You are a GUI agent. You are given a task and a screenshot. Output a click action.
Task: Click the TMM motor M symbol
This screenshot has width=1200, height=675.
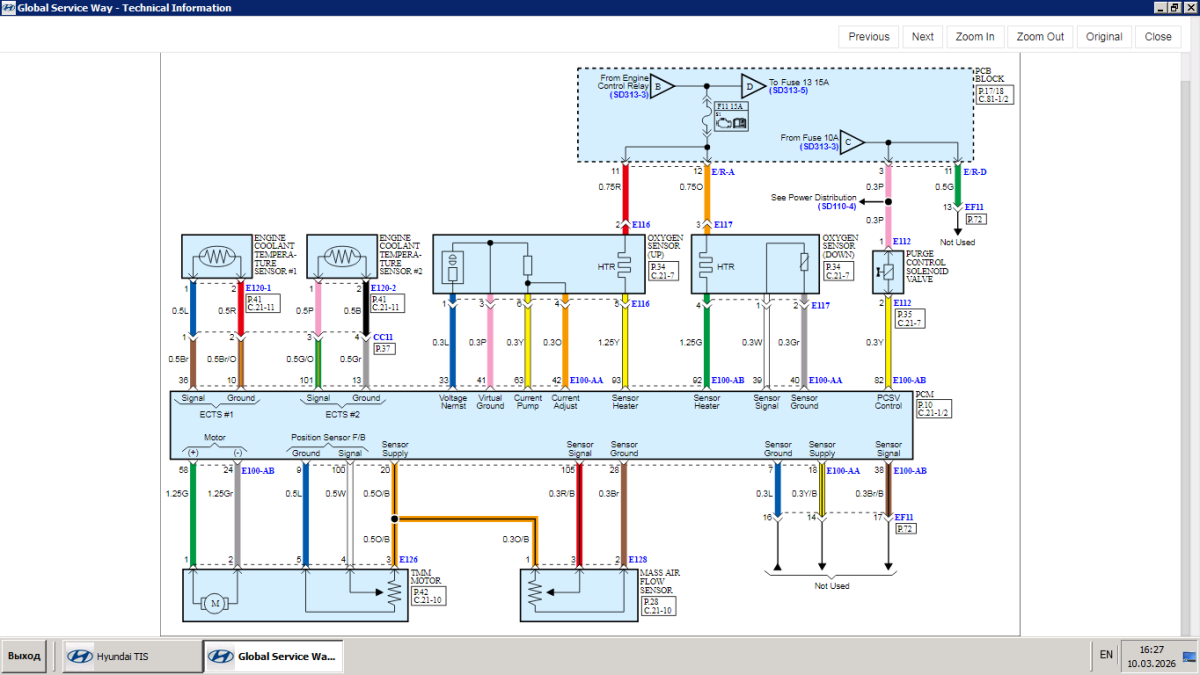click(213, 601)
